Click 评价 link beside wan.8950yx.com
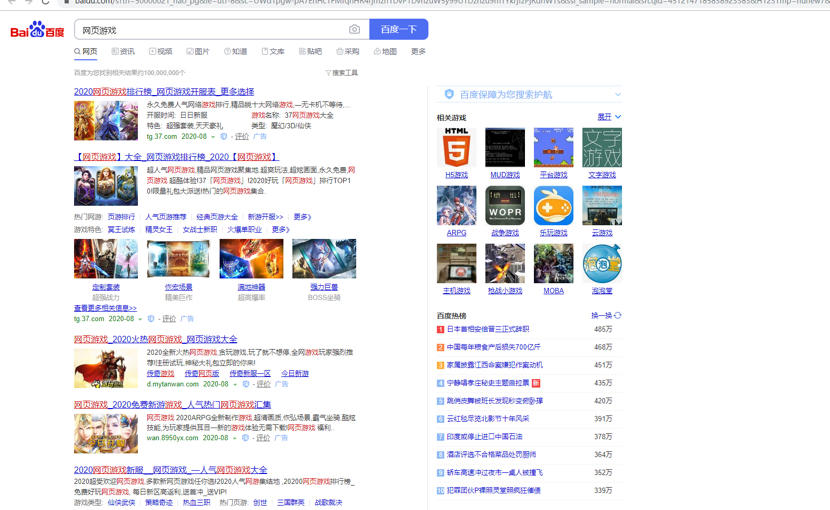The width and height of the screenshot is (830, 510). point(263,438)
